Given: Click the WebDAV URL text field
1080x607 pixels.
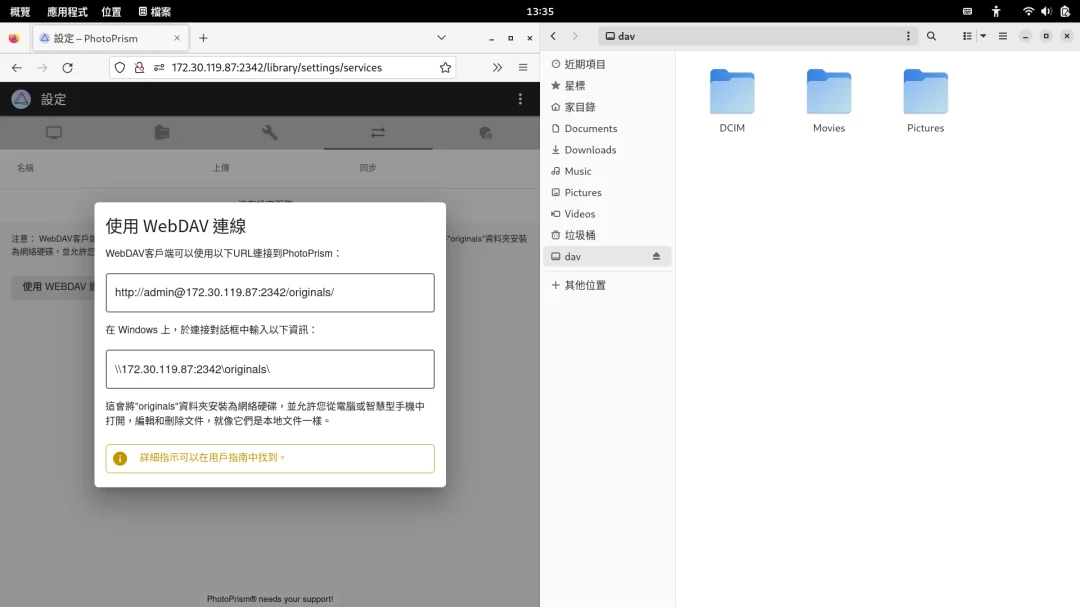Looking at the screenshot, I should [x=270, y=293].
